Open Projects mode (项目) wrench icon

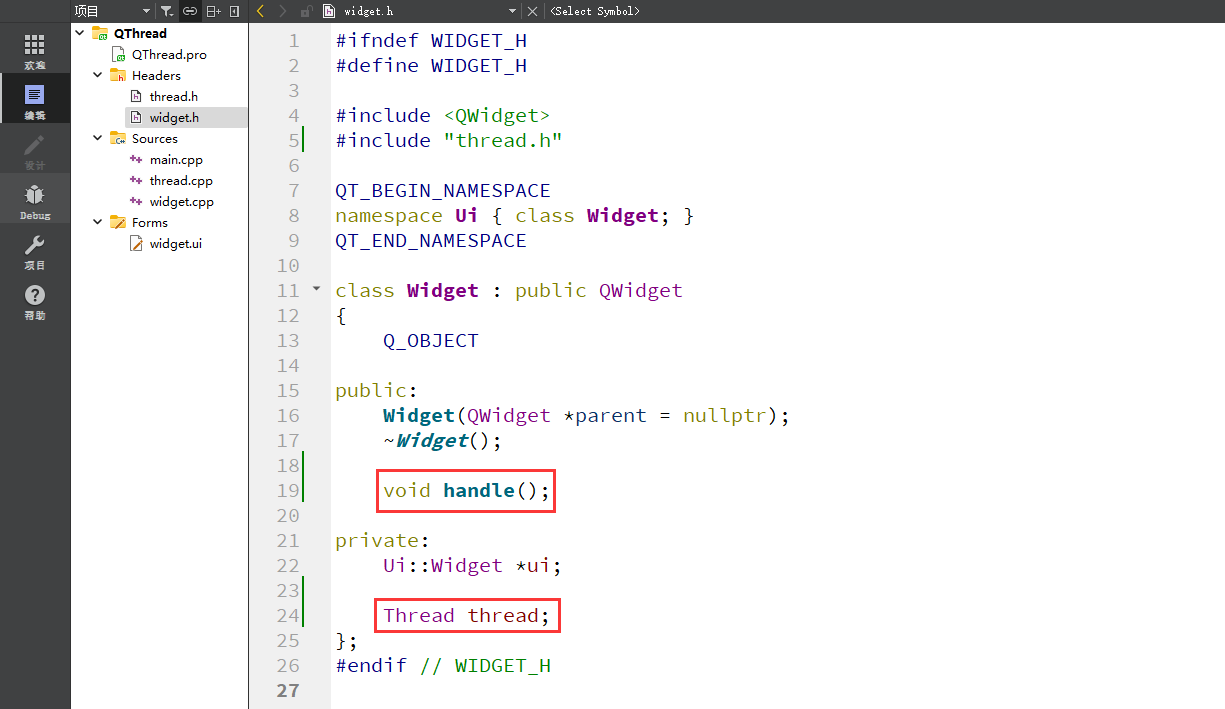(x=35, y=250)
